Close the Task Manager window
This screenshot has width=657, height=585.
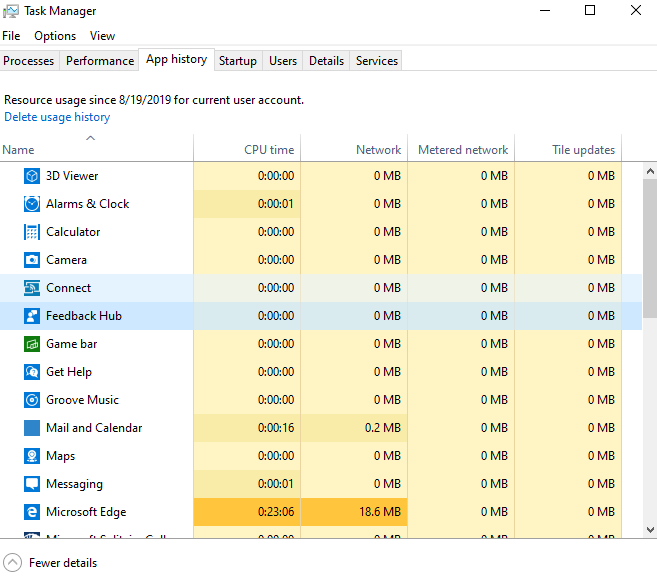click(636, 10)
